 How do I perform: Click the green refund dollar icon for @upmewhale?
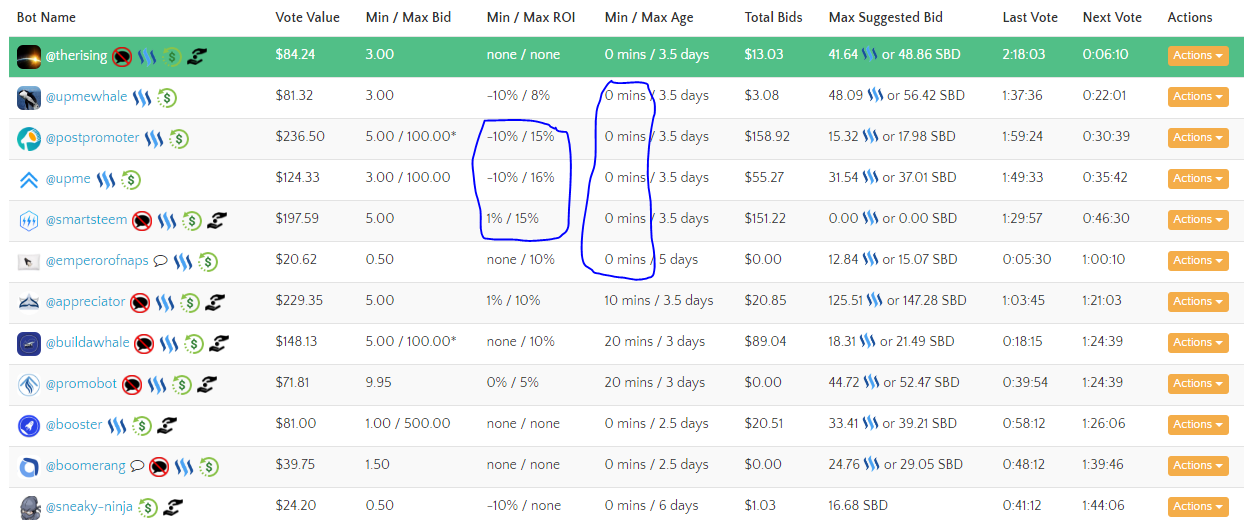click(166, 98)
